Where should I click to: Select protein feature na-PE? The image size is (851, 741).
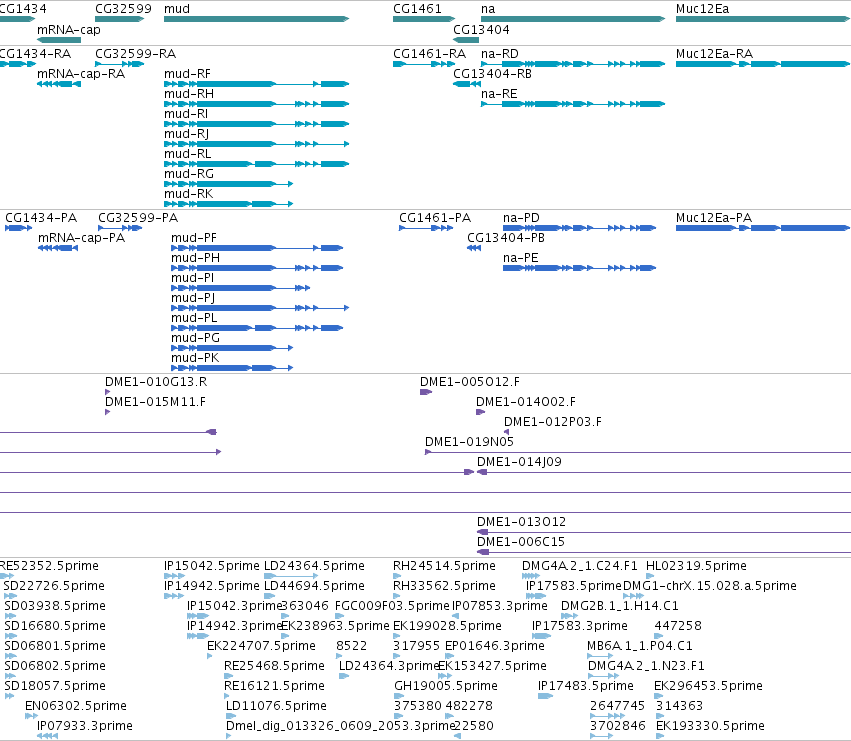(580, 268)
